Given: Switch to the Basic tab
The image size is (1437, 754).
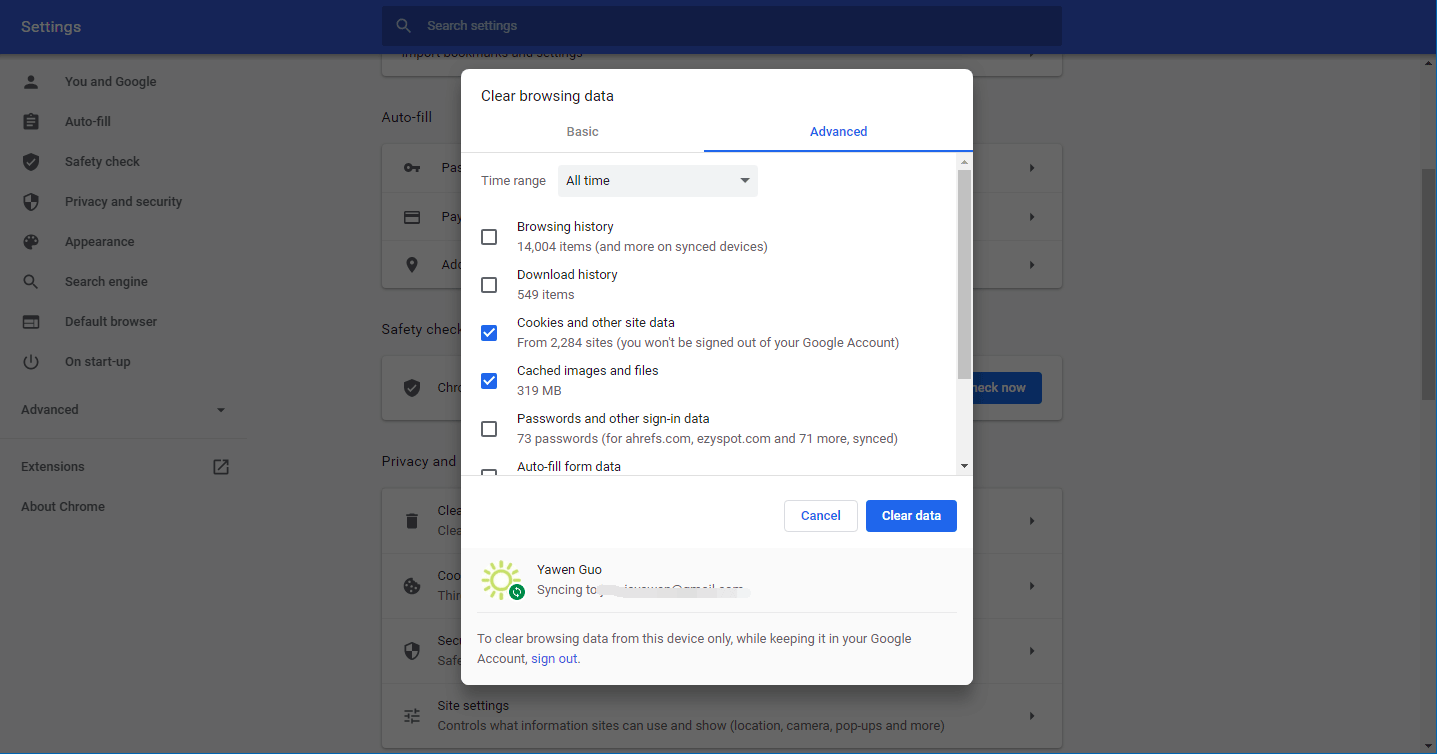Looking at the screenshot, I should 582,132.
